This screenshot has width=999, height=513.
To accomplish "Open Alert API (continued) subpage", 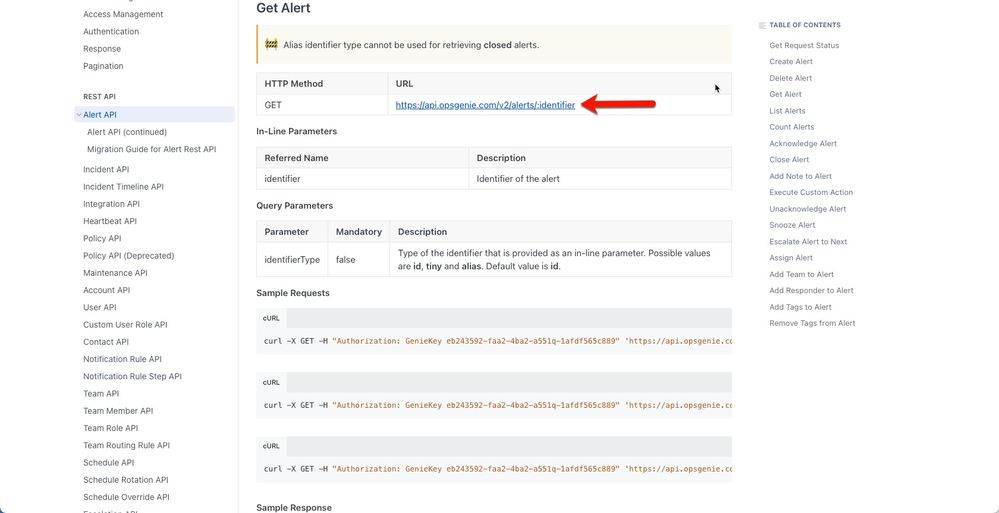I will coord(127,132).
